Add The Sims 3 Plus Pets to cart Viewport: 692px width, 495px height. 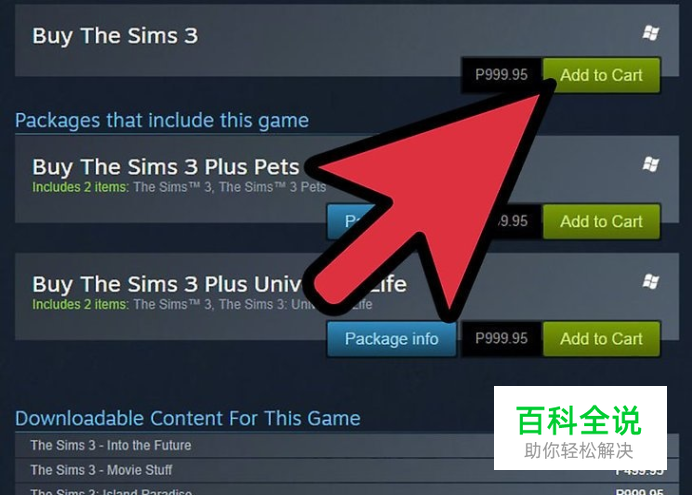point(601,221)
